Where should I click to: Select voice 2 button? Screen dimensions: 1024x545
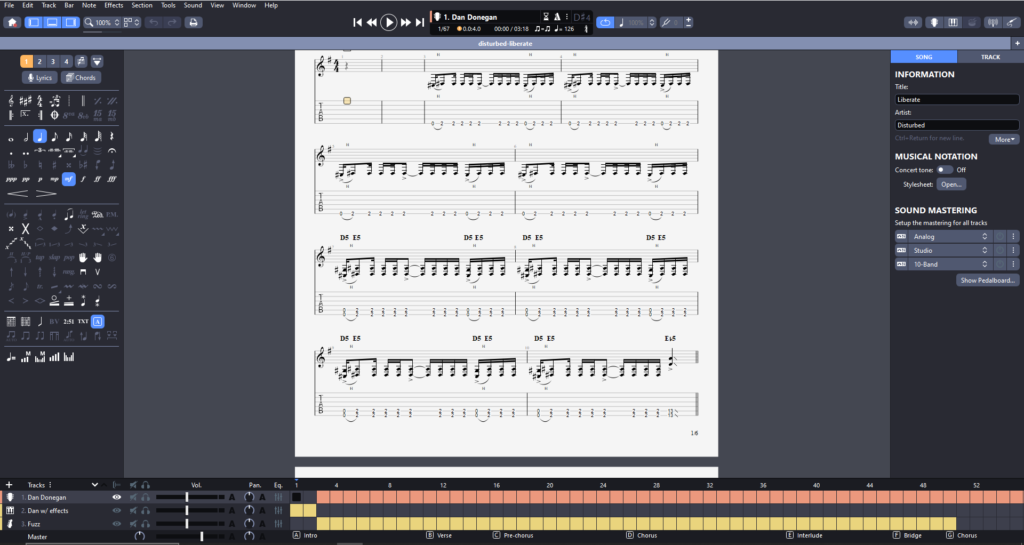click(x=39, y=61)
